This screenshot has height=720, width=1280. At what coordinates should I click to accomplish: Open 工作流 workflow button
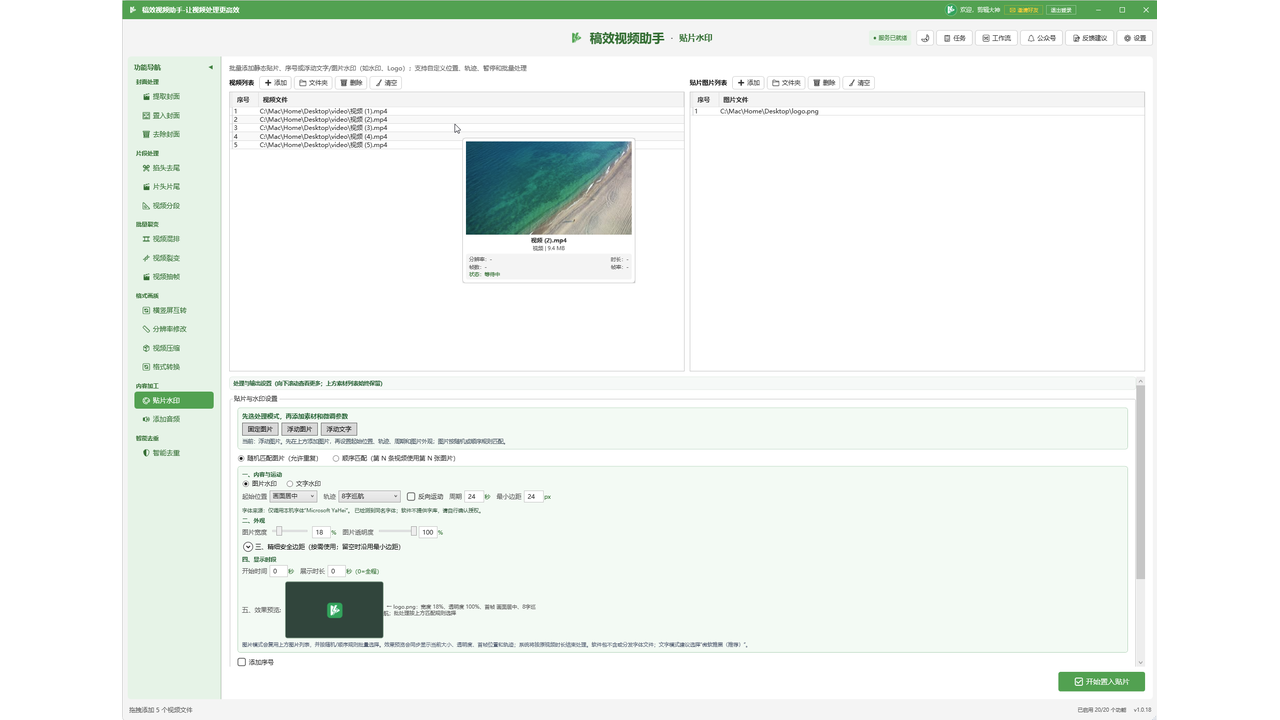996,38
